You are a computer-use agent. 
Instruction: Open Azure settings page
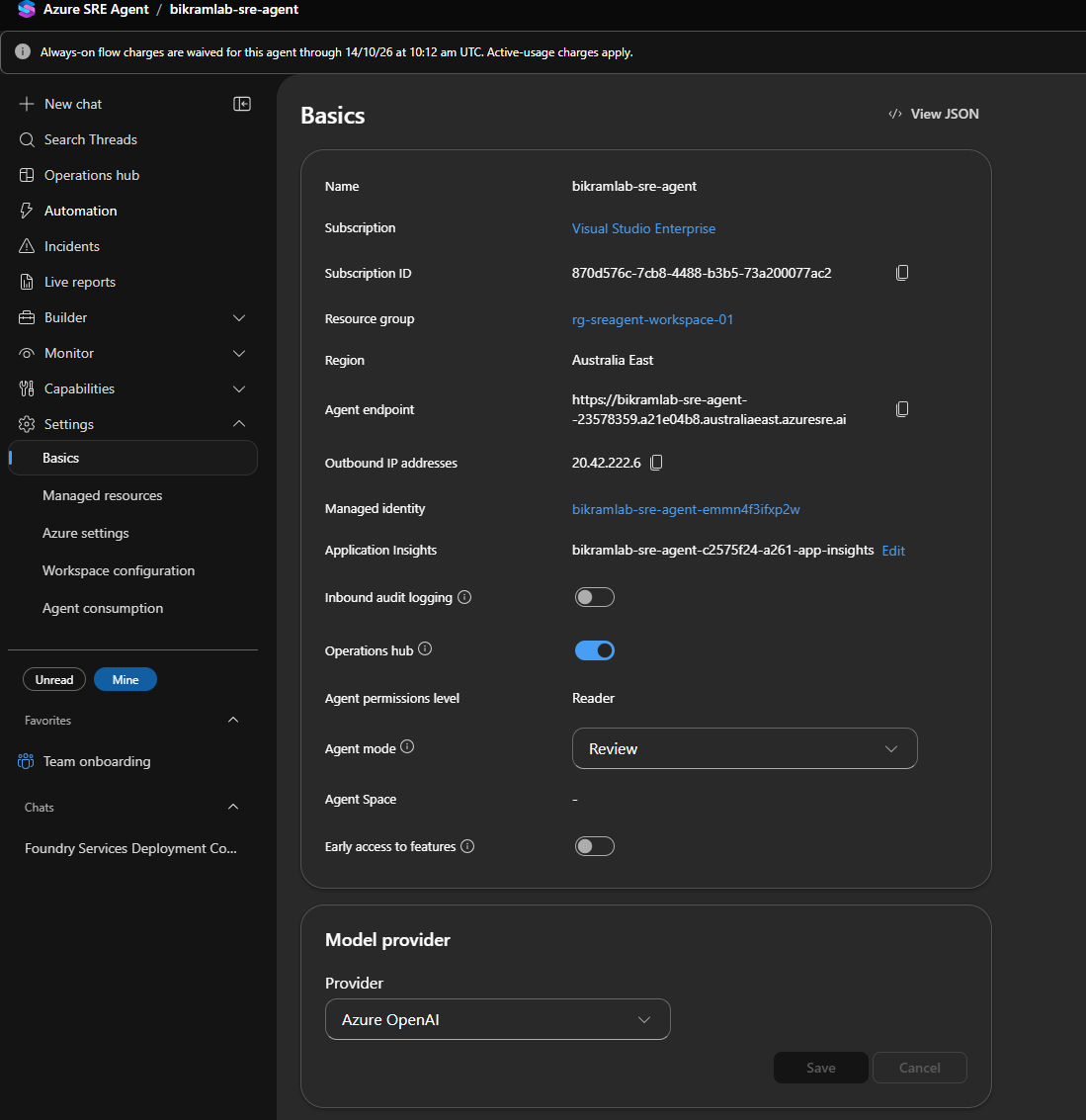pos(86,534)
